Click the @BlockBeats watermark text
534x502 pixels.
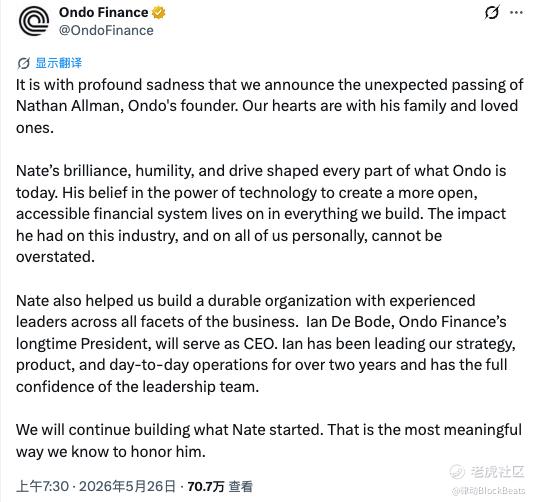[488, 491]
